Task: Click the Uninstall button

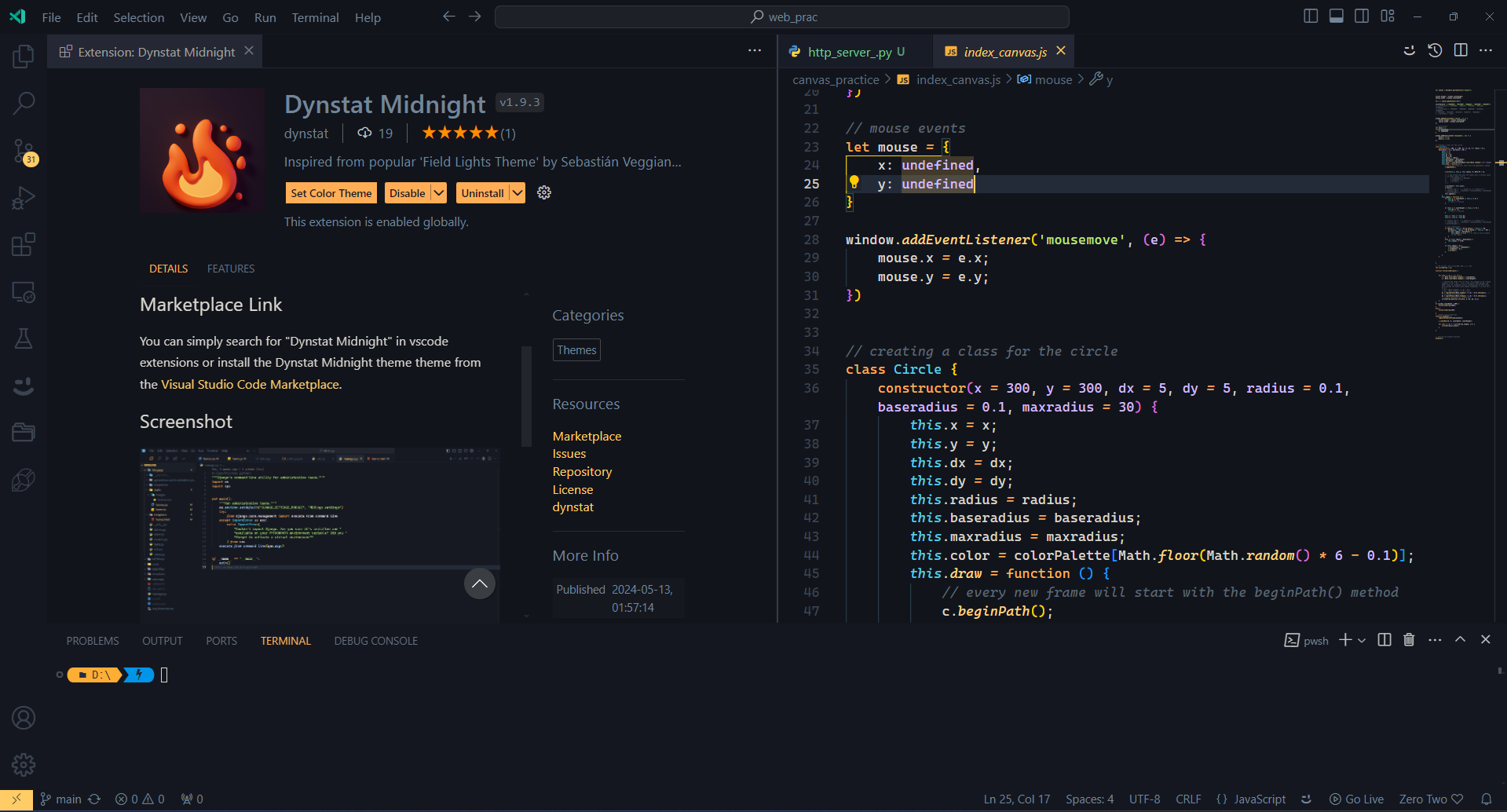Action: 483,193
